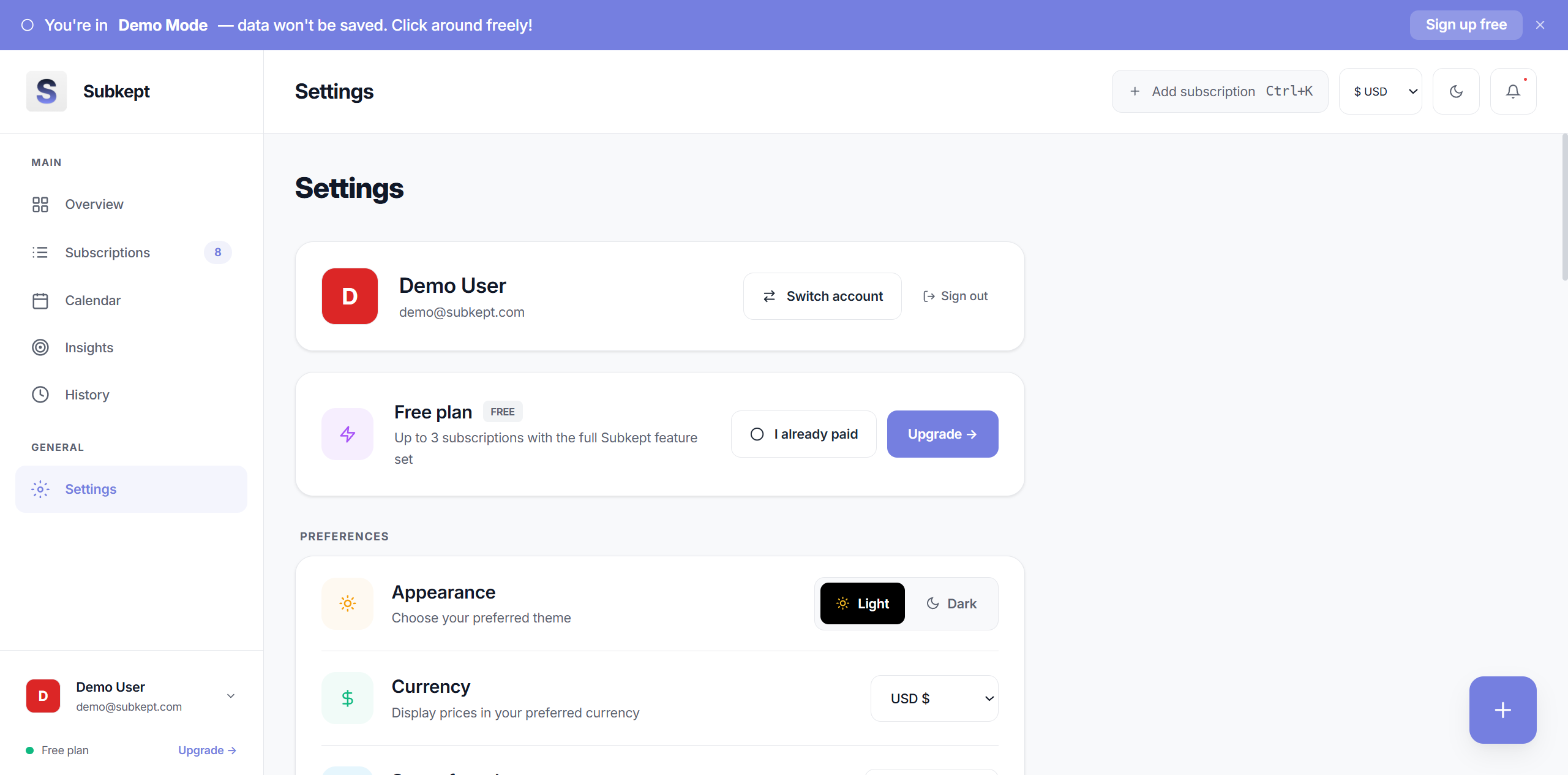The image size is (1568, 775).
Task: Select Settings in the sidebar
Action: 131,490
